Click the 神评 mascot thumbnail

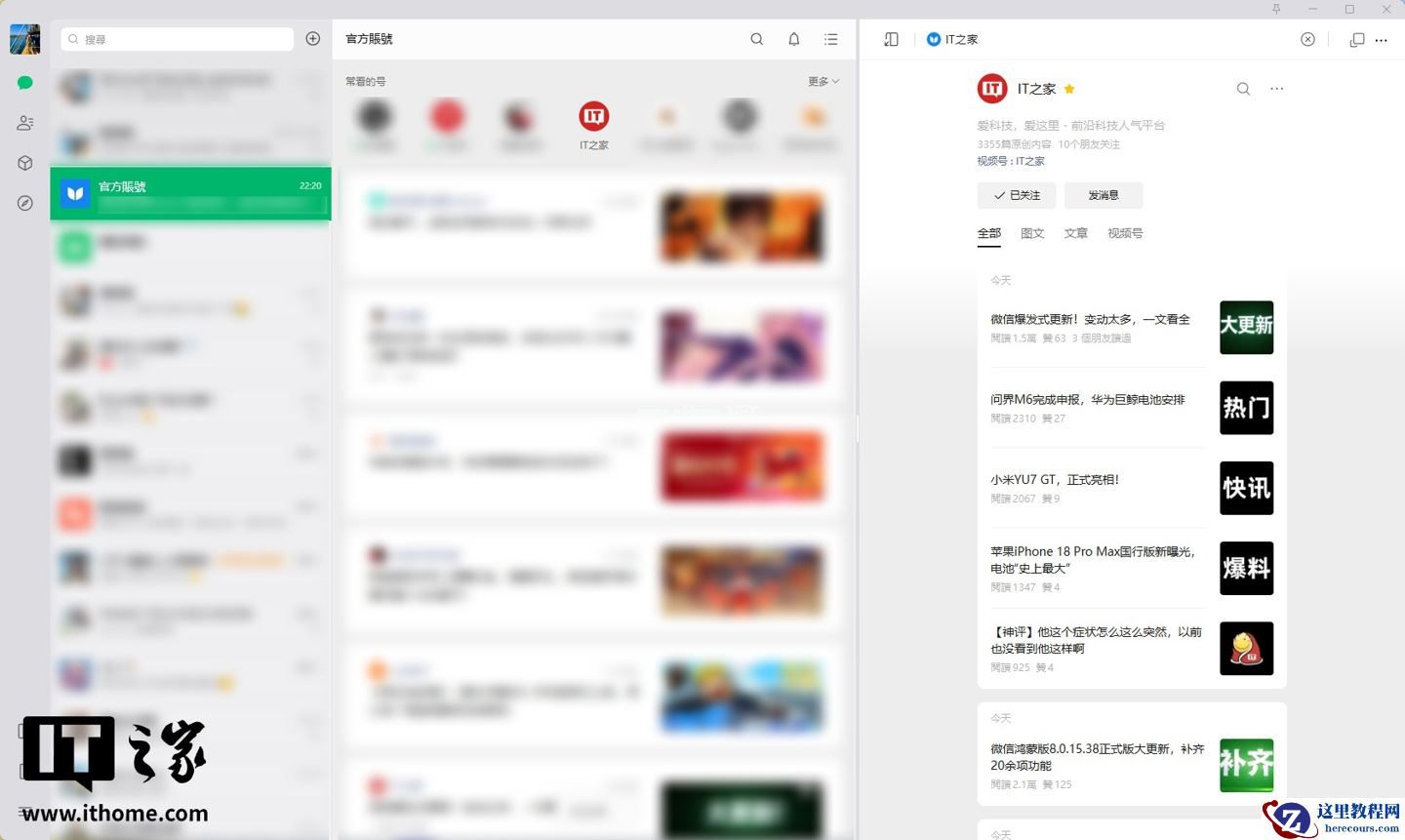[x=1247, y=648]
